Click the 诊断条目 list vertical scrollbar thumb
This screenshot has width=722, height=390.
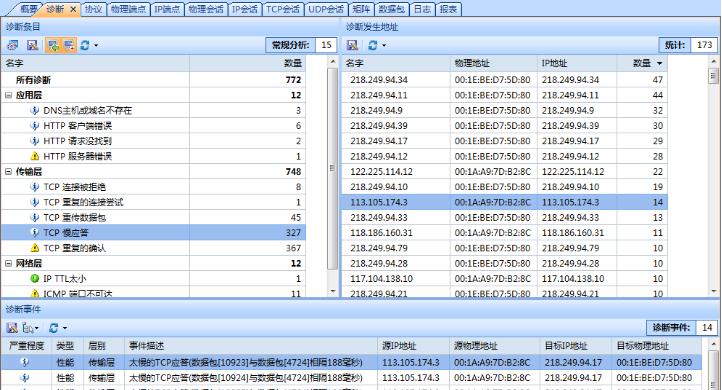tap(332, 168)
